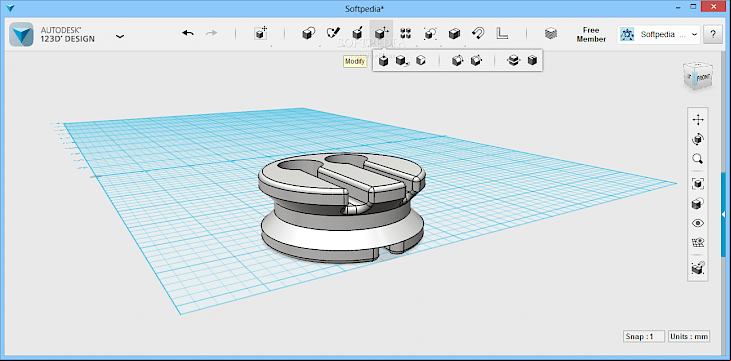Activate the Snap magnet tool
This screenshot has height=361, width=731.
pyautogui.click(x=478, y=33)
